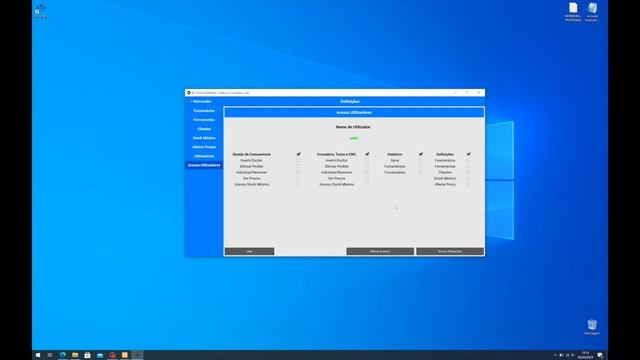The height and width of the screenshot is (360, 640).
Task: Open the Recycle Bin desktop icon
Action: pyautogui.click(x=592, y=327)
